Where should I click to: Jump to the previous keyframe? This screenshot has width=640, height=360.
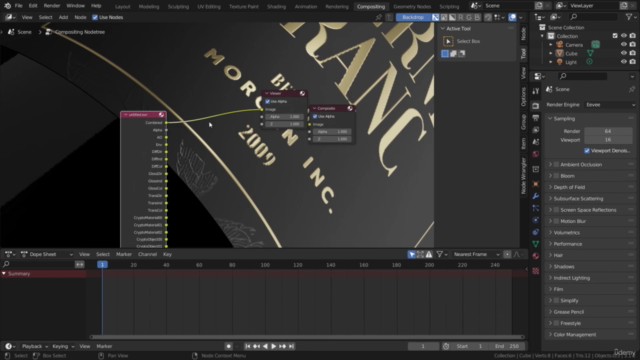click(x=256, y=346)
